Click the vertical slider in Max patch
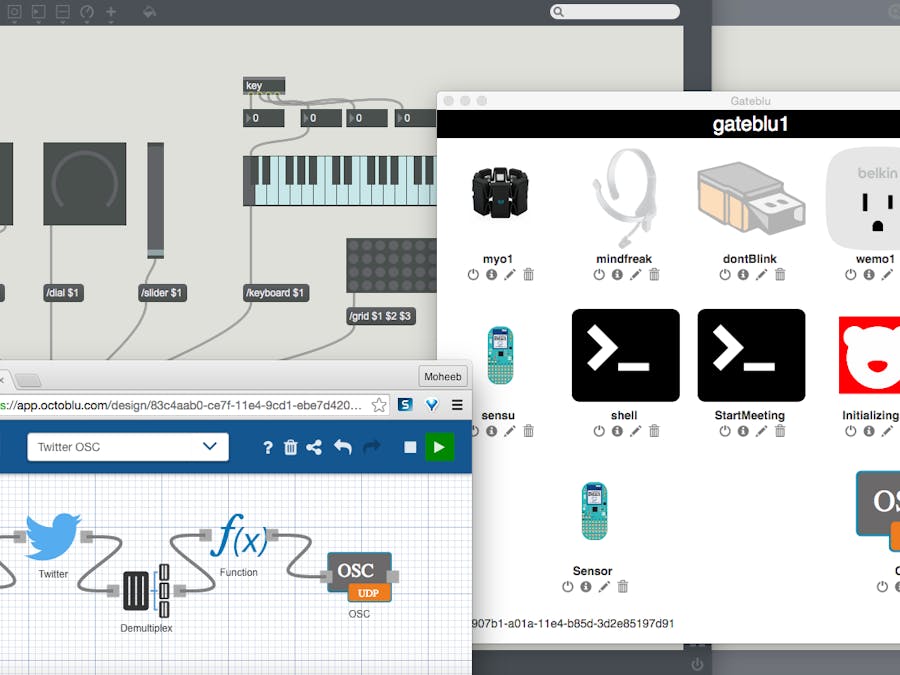 click(x=156, y=200)
